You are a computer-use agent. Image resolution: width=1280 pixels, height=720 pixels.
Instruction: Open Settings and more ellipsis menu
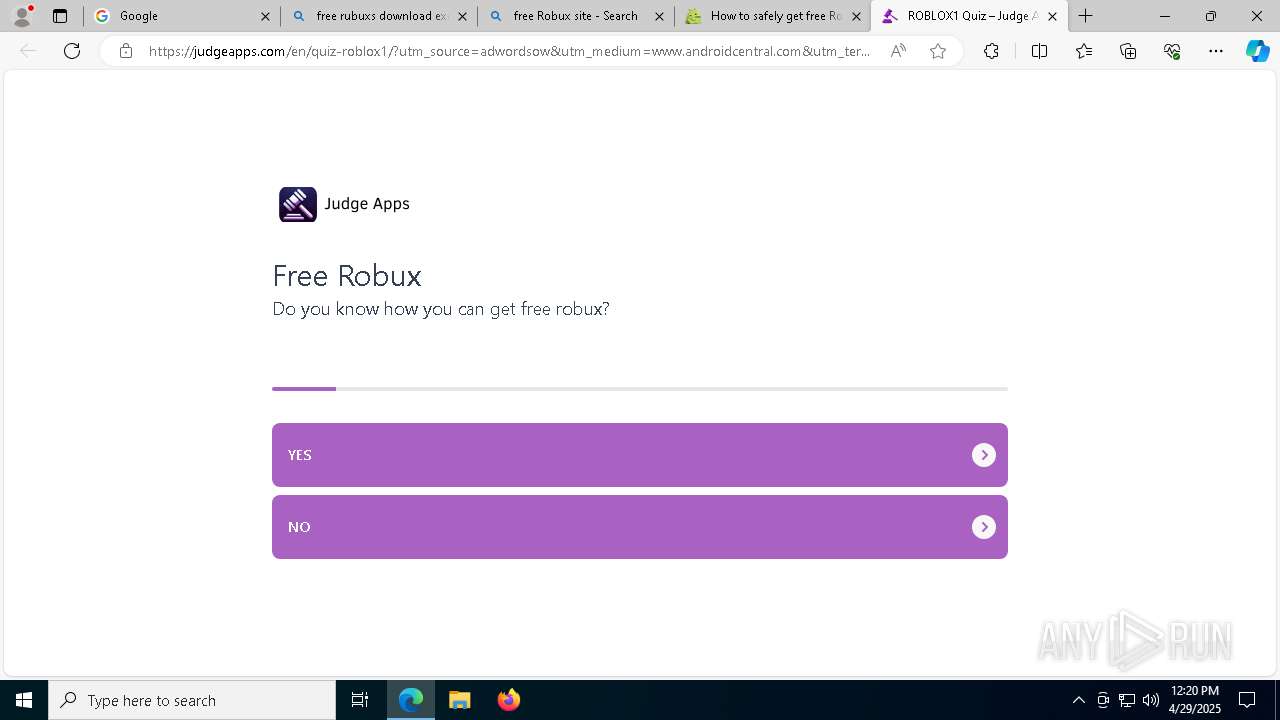(x=1216, y=51)
